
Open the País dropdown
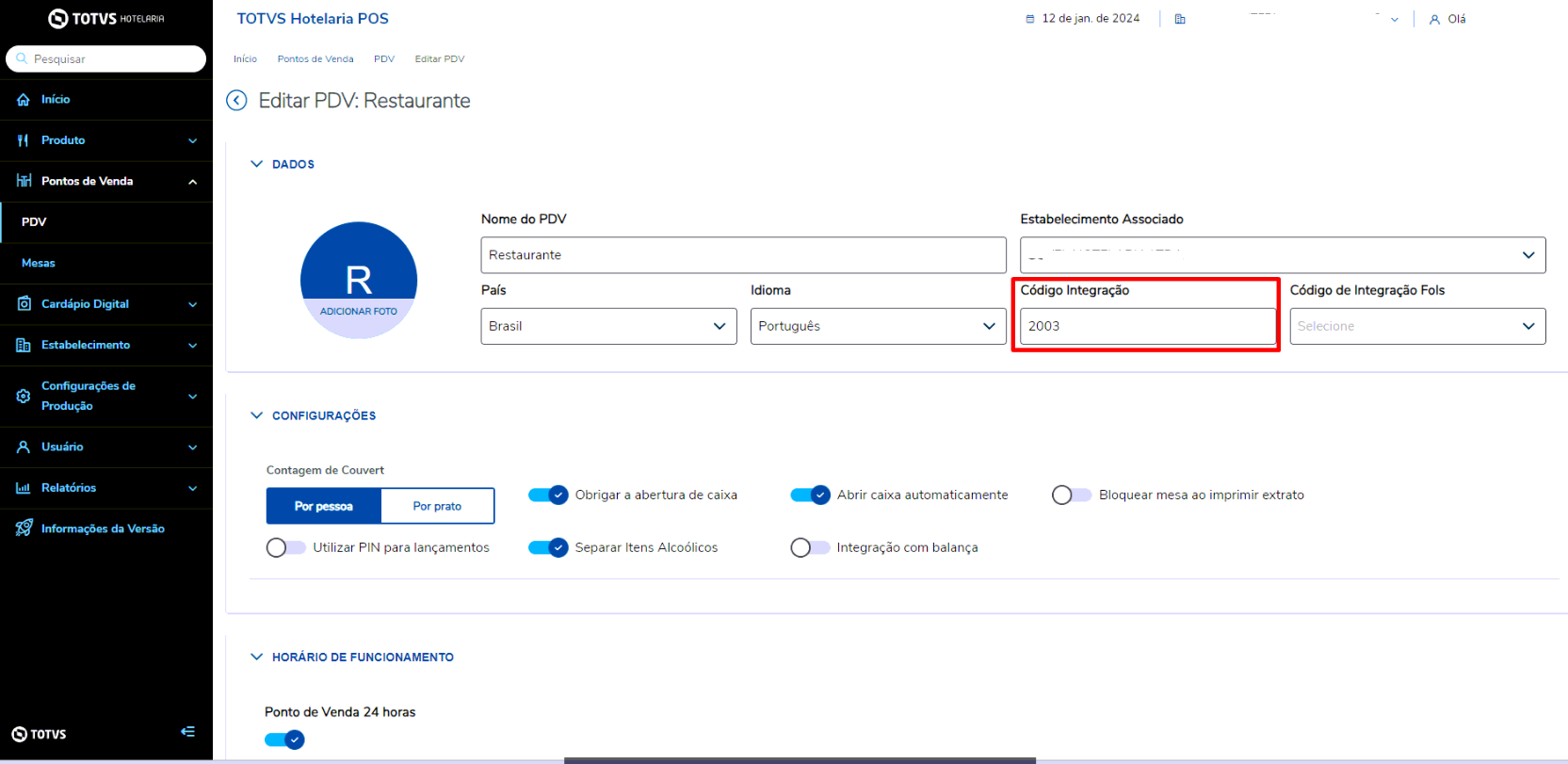point(608,326)
